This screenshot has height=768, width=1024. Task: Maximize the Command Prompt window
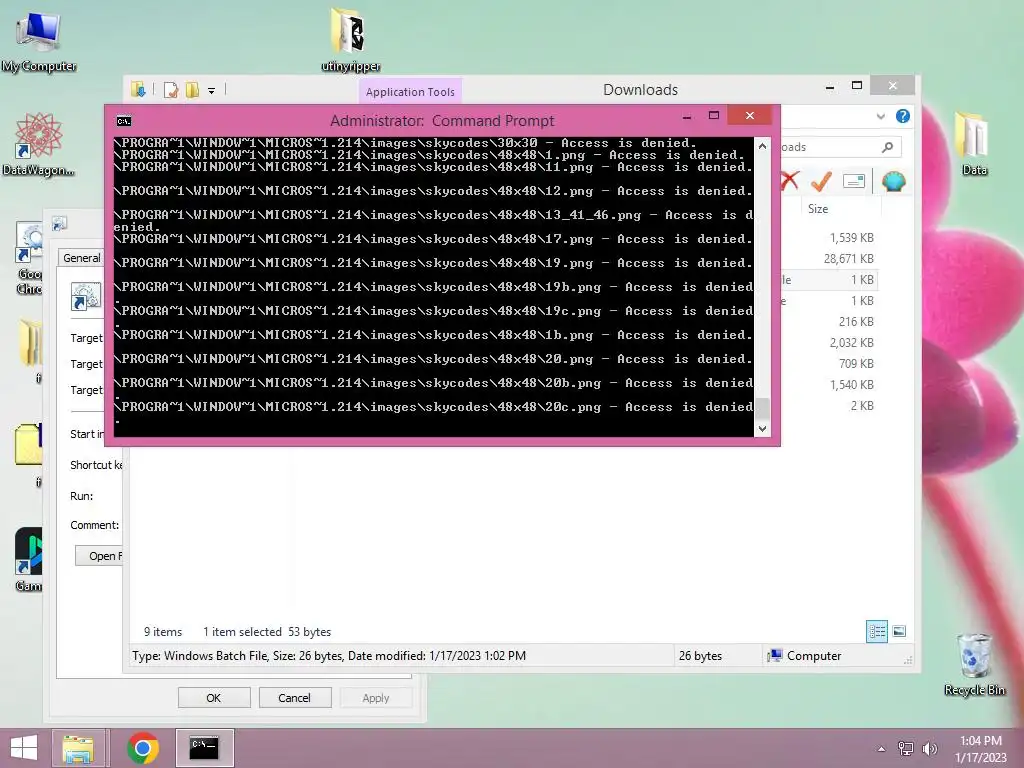point(714,116)
